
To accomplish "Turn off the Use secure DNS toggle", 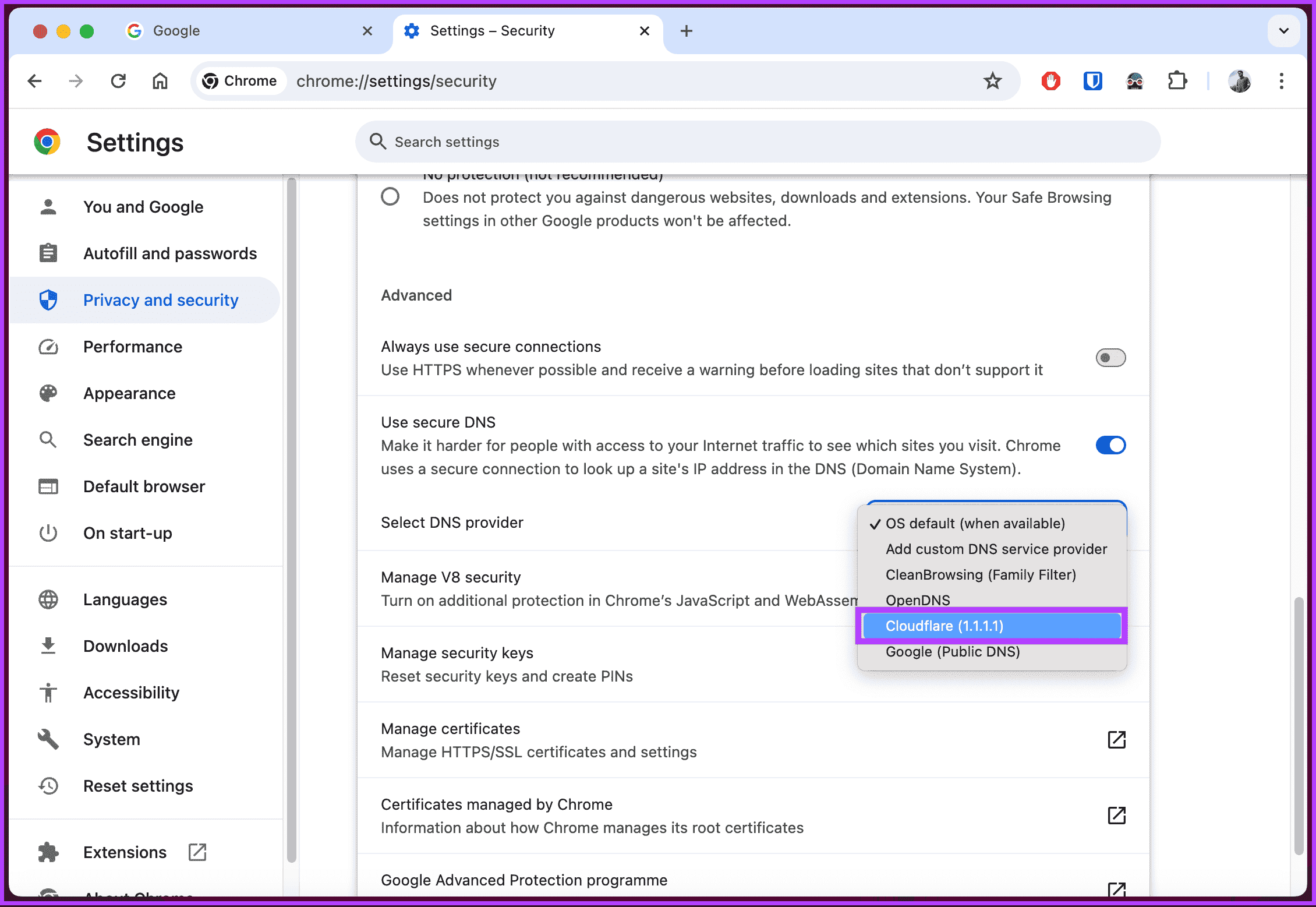I will 1110,445.
